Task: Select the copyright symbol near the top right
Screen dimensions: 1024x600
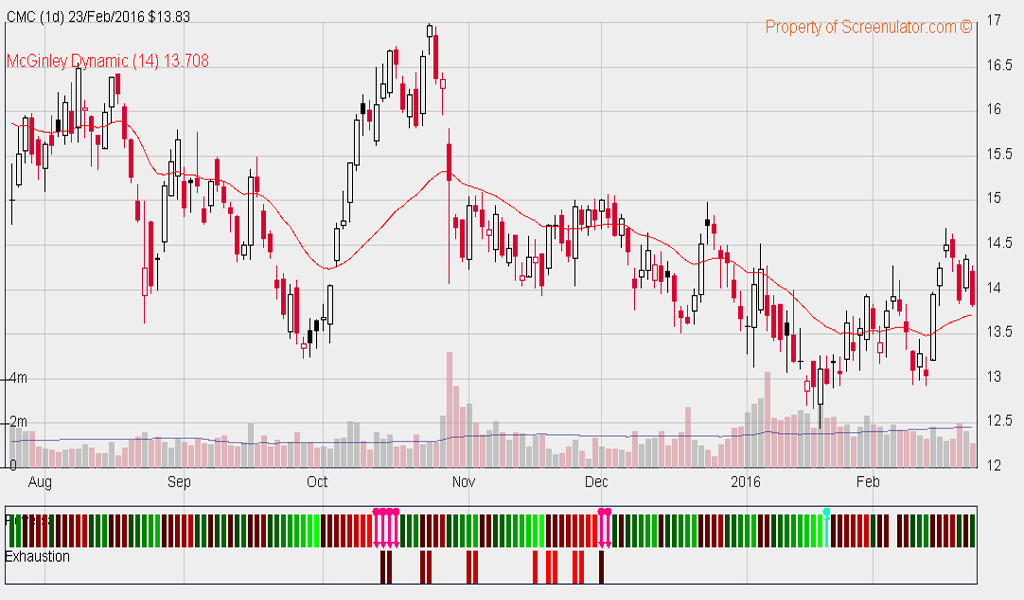Action: [963, 30]
